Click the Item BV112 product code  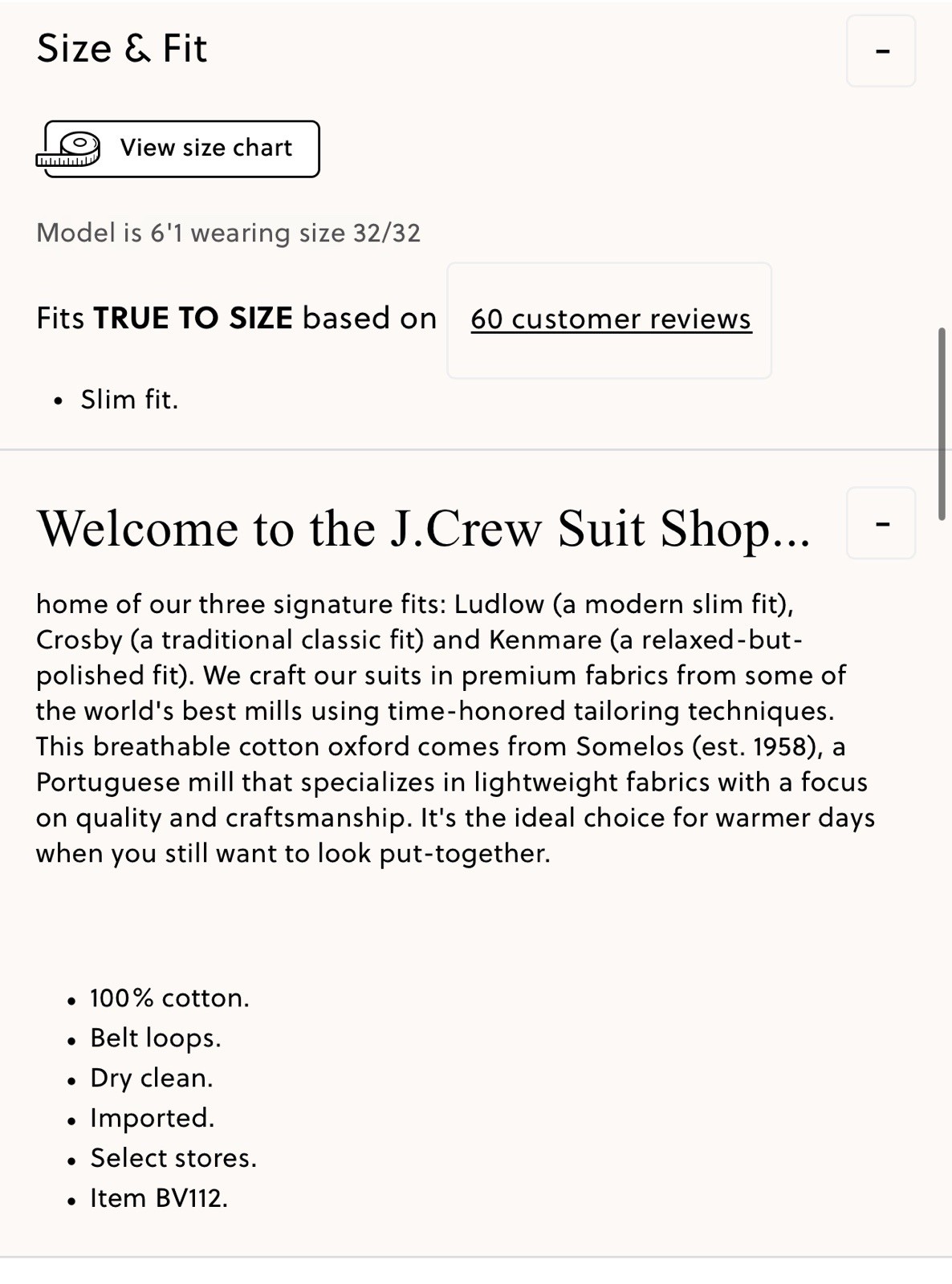(159, 1198)
